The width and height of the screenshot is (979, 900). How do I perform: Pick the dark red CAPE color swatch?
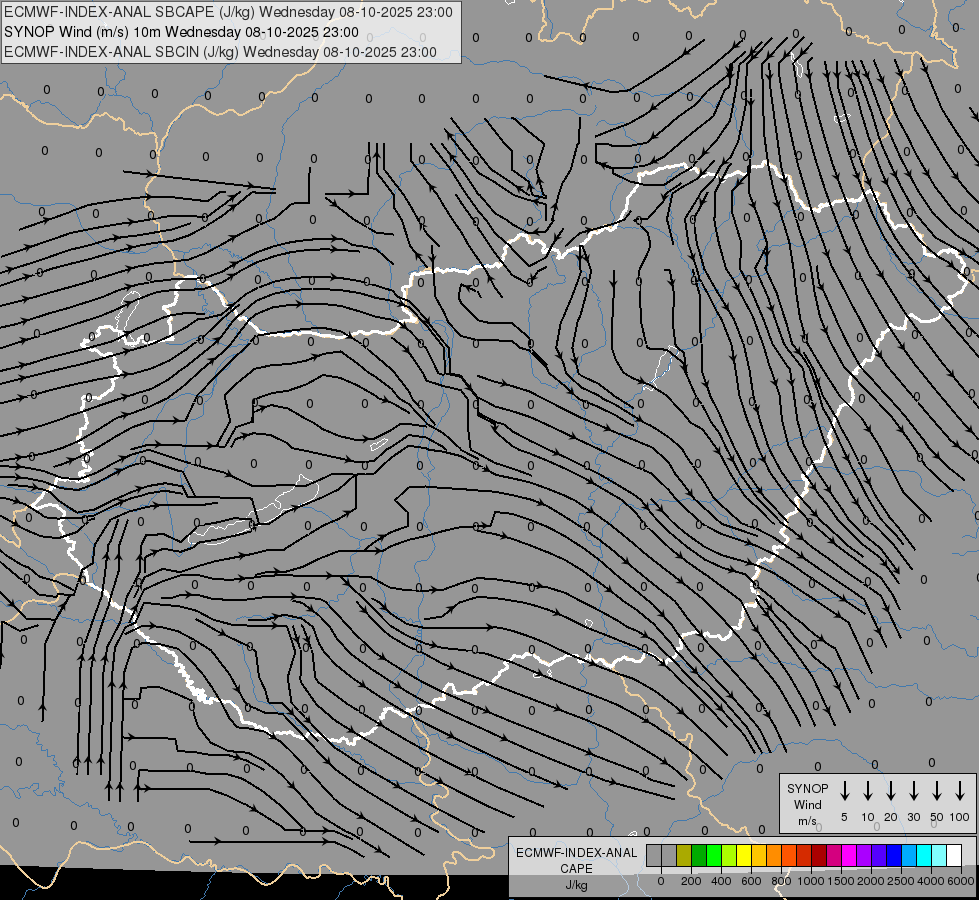coord(819,856)
